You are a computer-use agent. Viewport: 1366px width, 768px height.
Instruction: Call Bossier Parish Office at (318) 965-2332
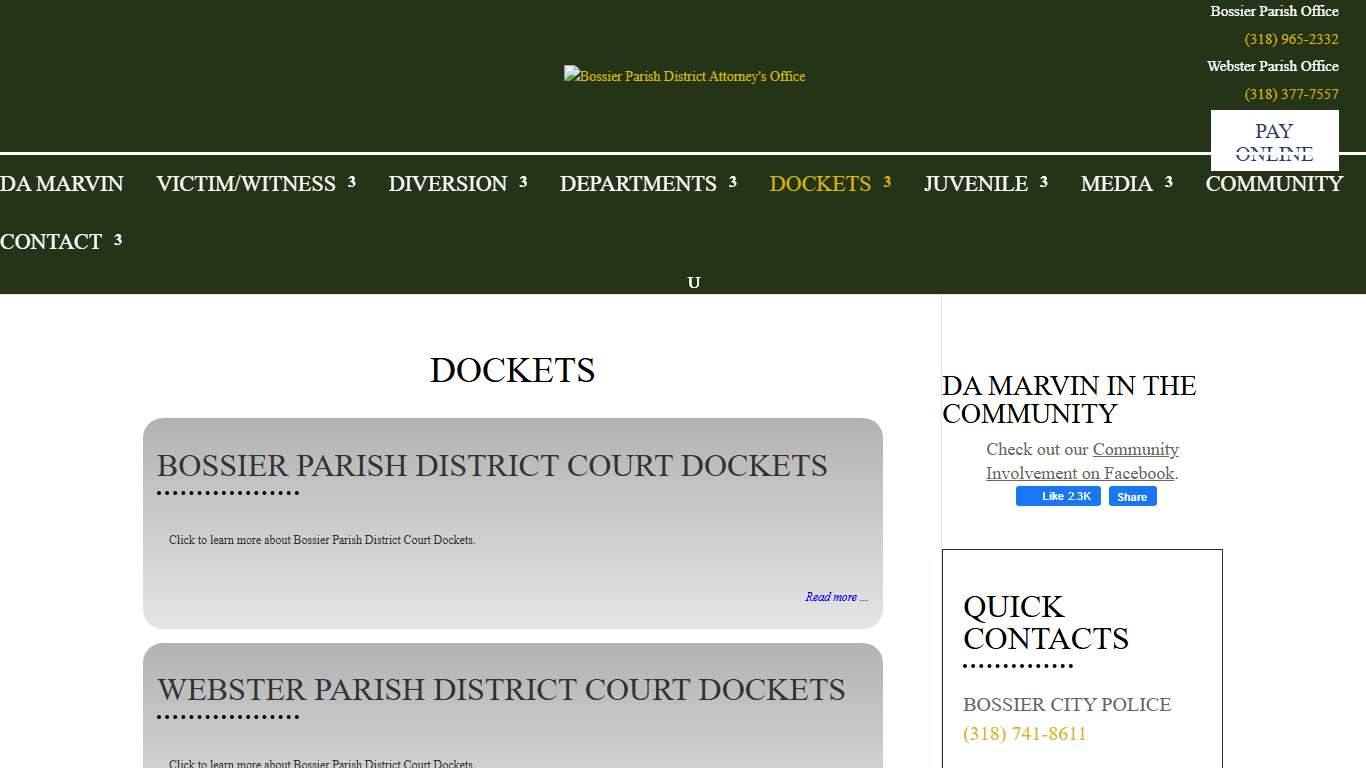(x=1290, y=39)
